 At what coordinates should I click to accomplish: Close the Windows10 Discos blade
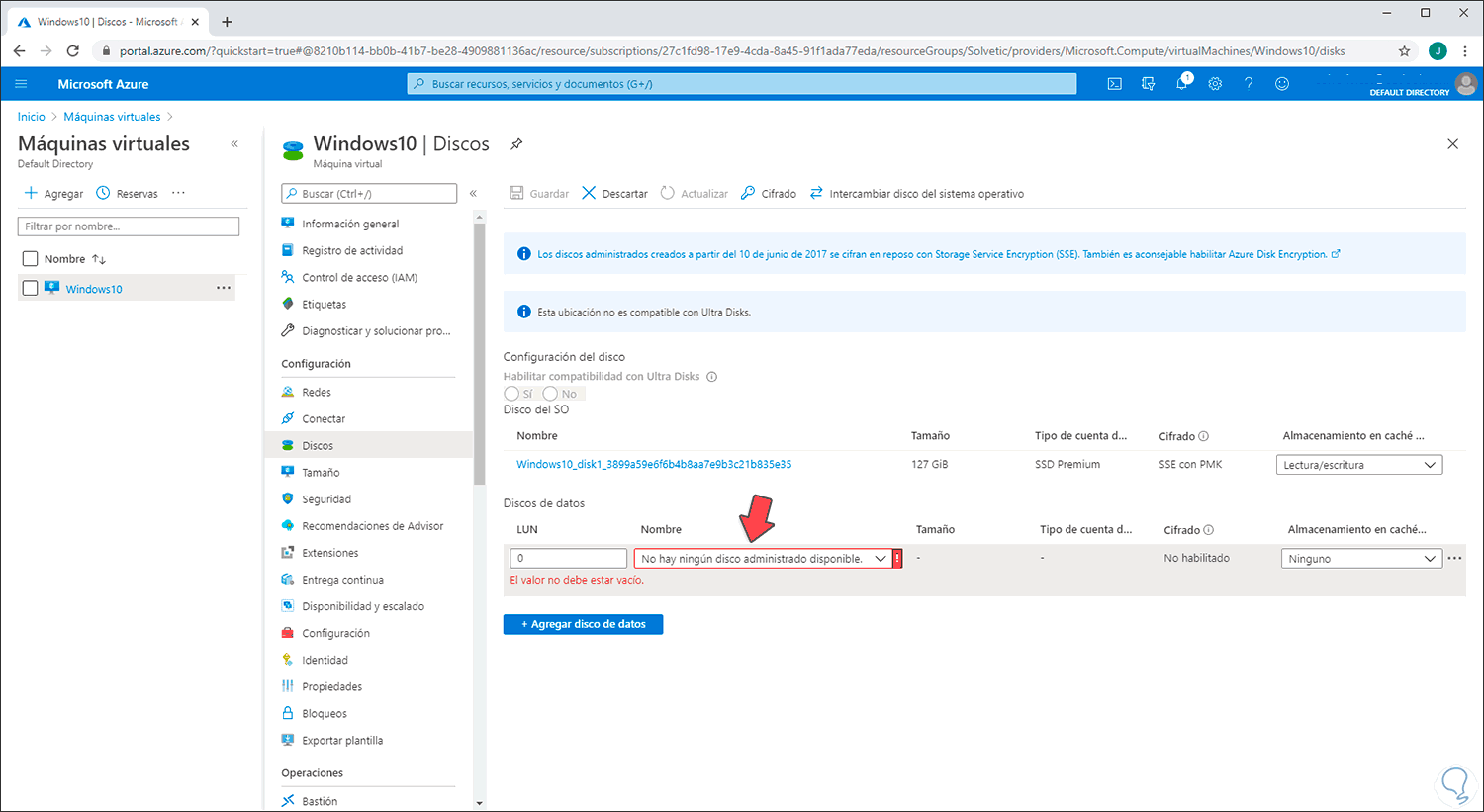click(x=1452, y=144)
